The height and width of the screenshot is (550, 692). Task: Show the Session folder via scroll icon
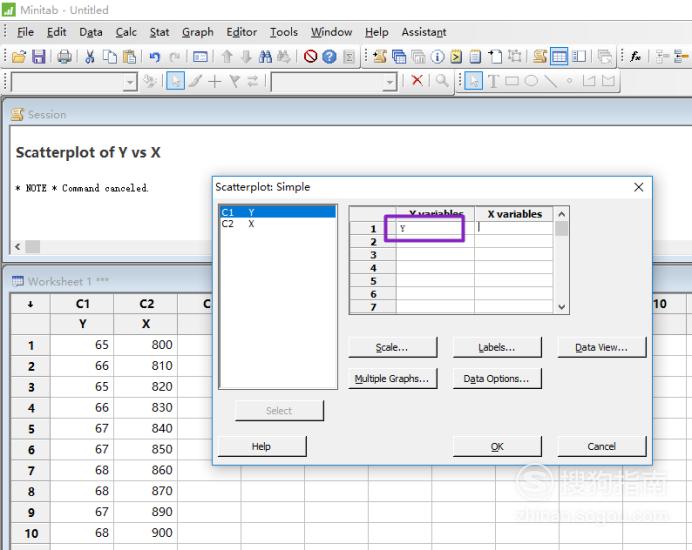pyautogui.click(x=380, y=57)
